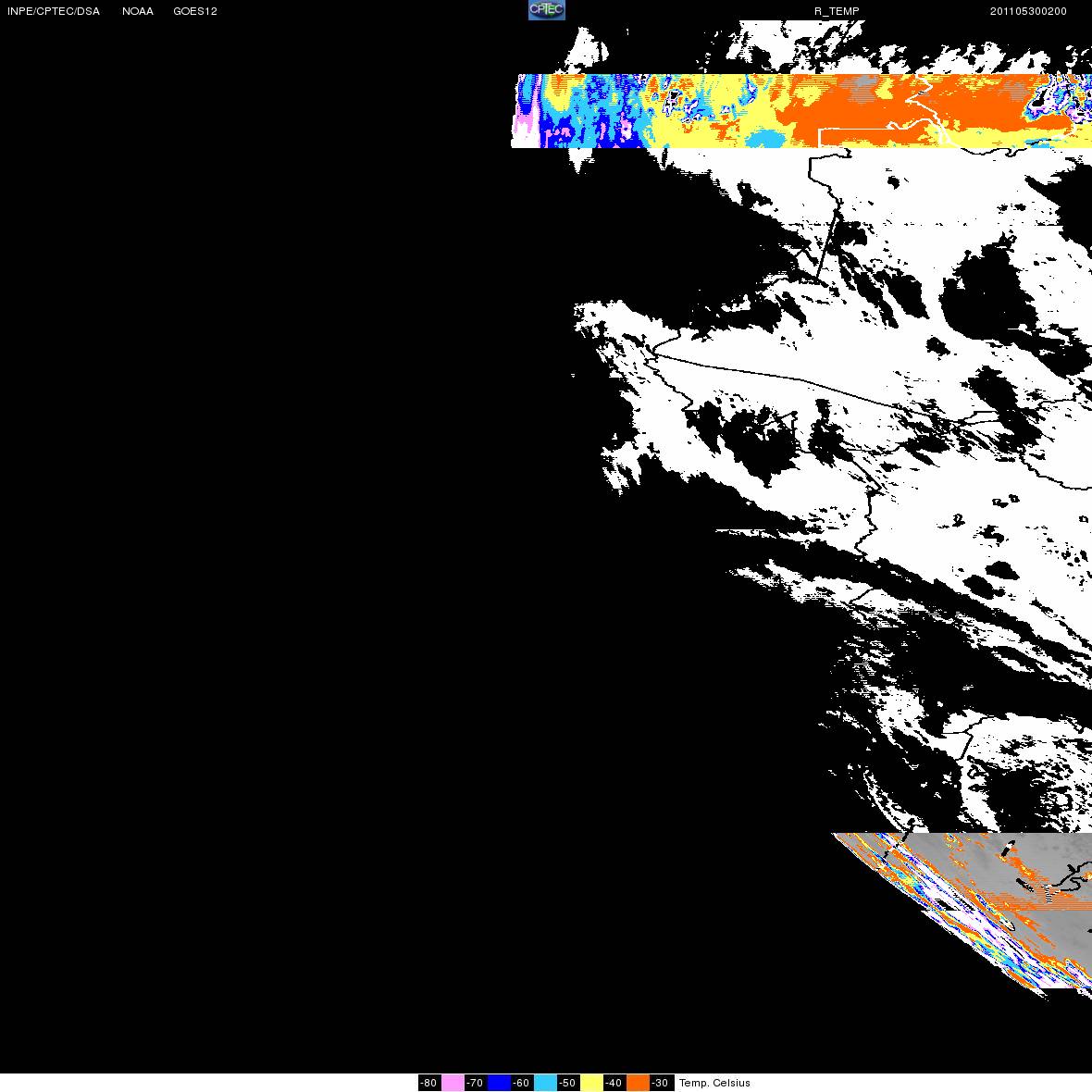The image size is (1092, 1092).
Task: Click the NOAA header text
Action: tap(138, 11)
